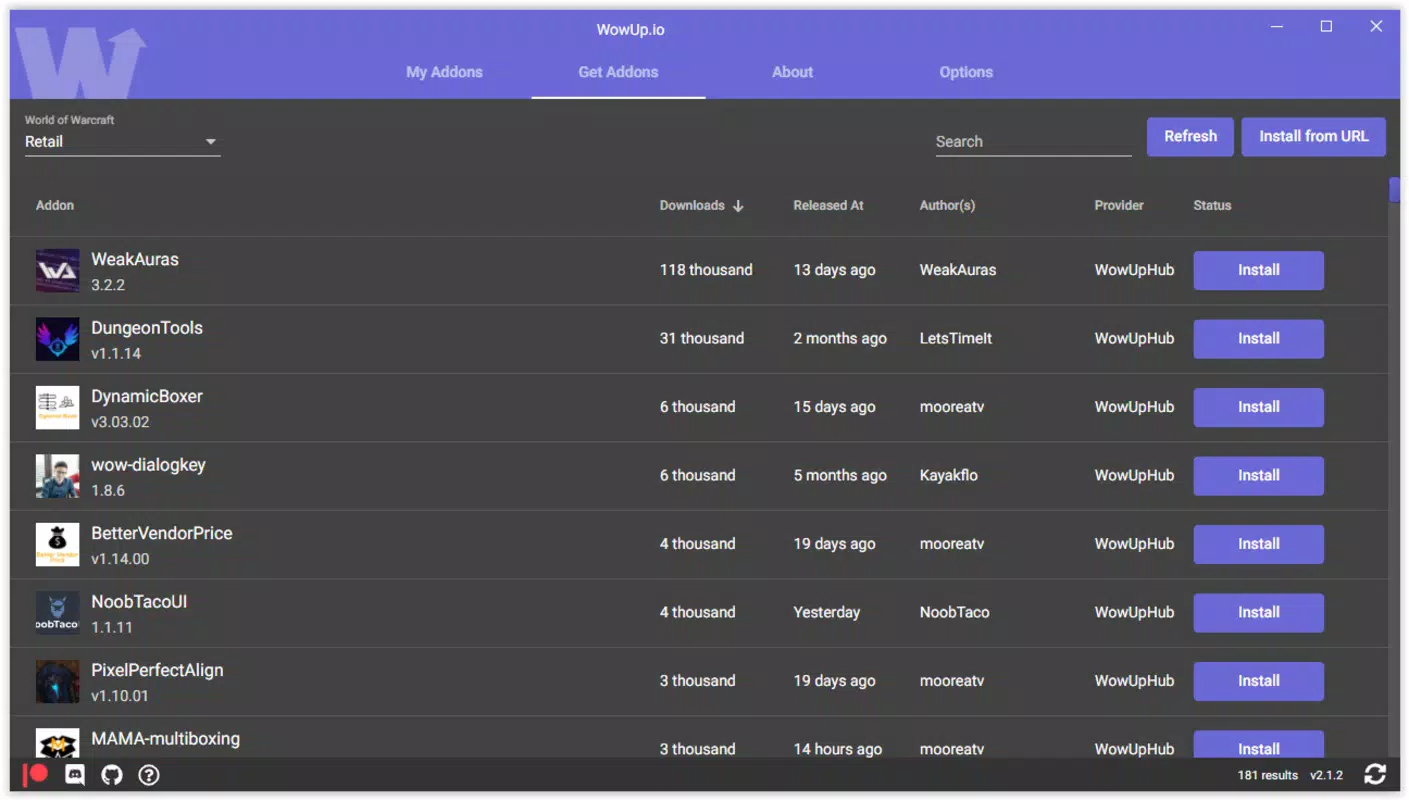
Task: Click the WeakAuras addon name
Action: click(x=135, y=260)
